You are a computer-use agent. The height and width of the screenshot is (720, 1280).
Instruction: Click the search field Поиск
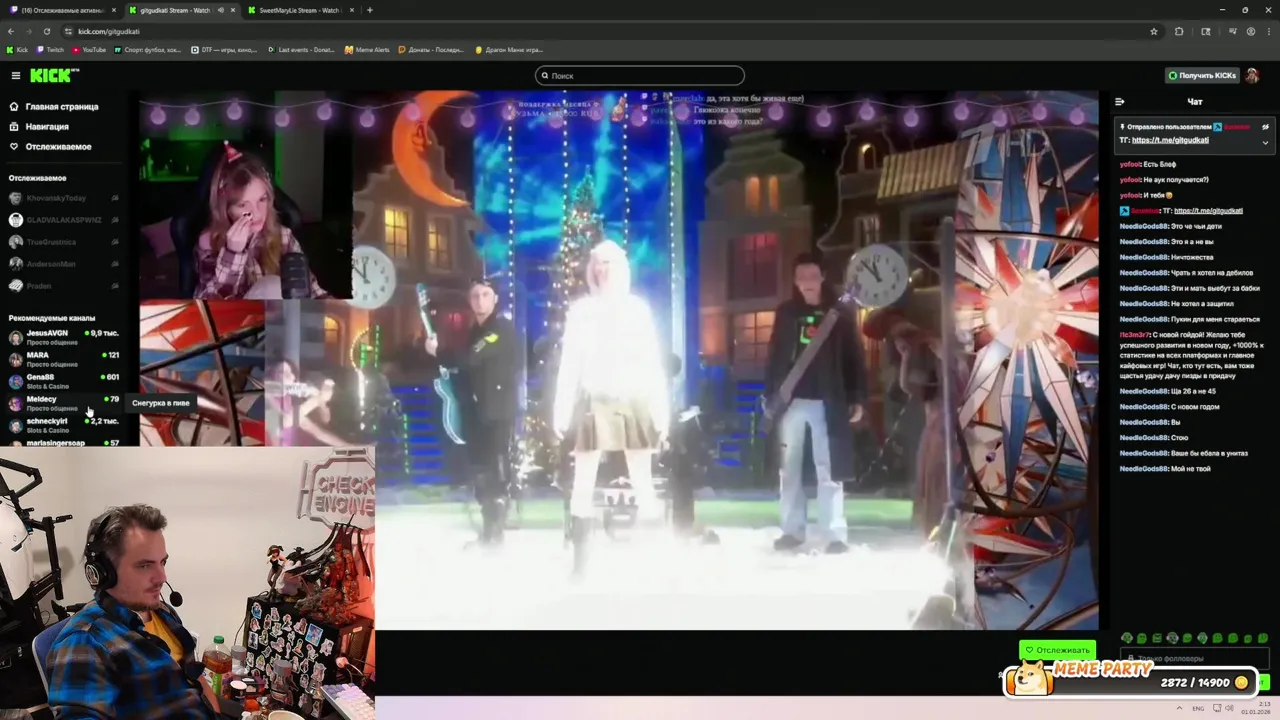click(x=640, y=75)
